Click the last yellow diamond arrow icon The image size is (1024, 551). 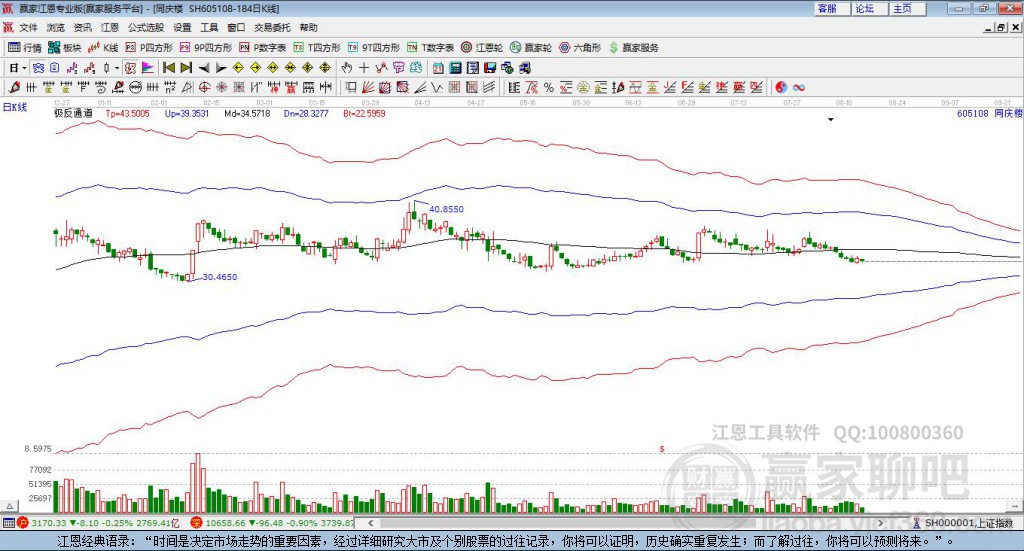(x=325, y=68)
